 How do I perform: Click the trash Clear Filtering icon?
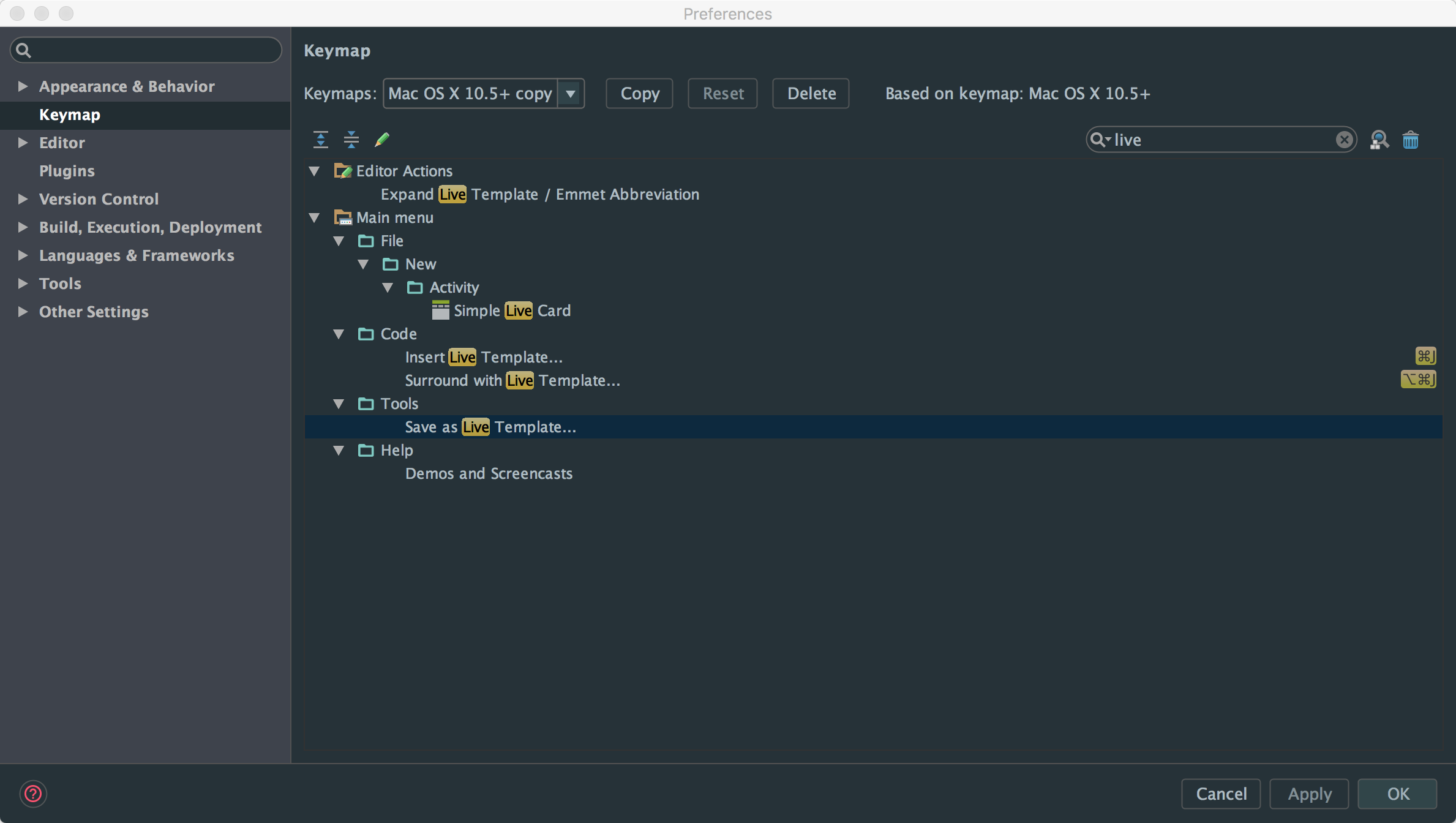coord(1411,140)
